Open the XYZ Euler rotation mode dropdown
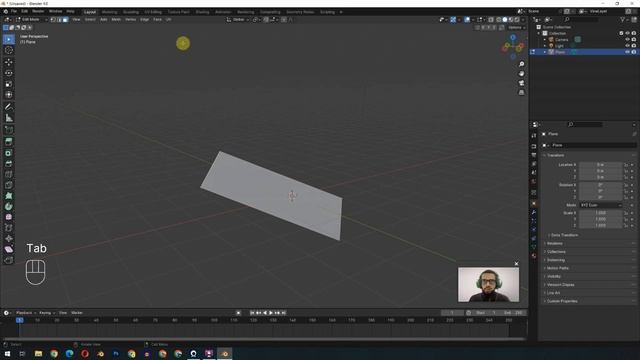Image resolution: width=640 pixels, height=360 pixels. 601,205
